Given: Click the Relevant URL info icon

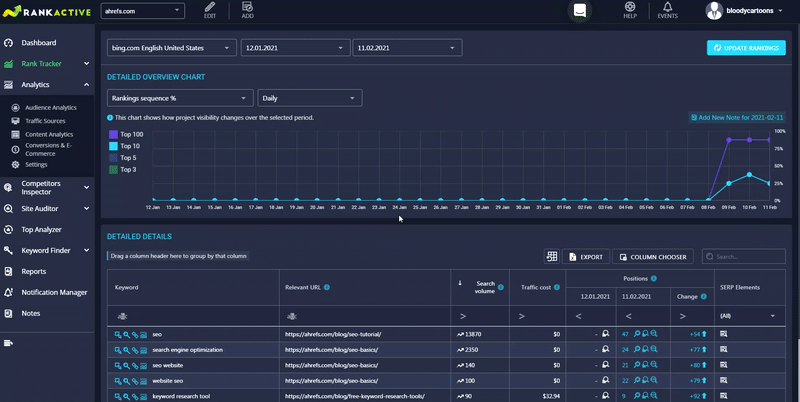Looking at the screenshot, I should 327,287.
